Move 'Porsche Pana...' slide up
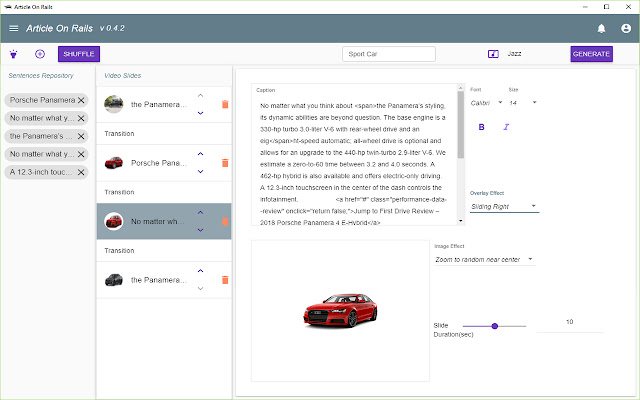This screenshot has height=400, width=640. tap(200, 154)
